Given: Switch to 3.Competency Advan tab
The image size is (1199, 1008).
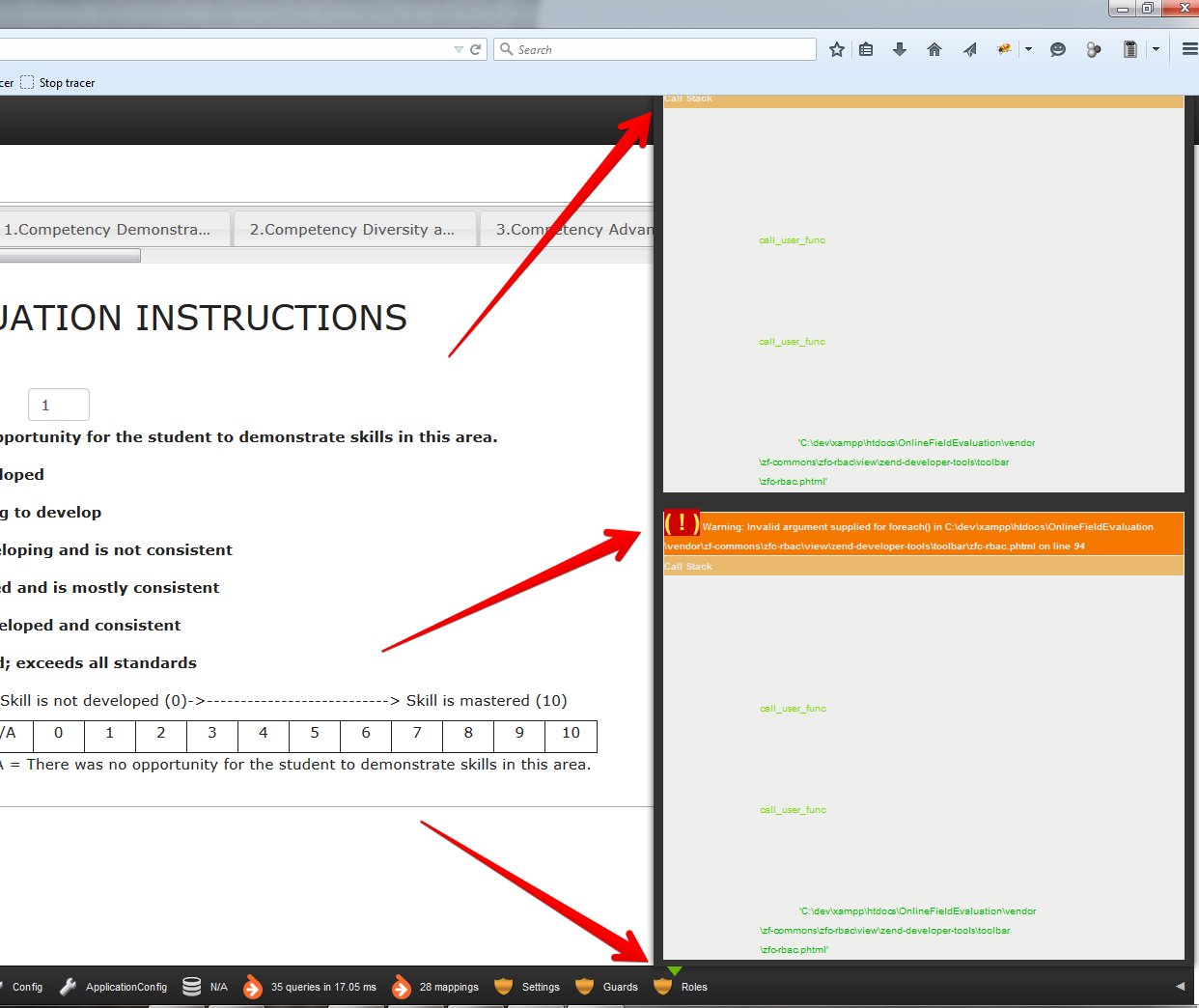Looking at the screenshot, I should click(568, 229).
